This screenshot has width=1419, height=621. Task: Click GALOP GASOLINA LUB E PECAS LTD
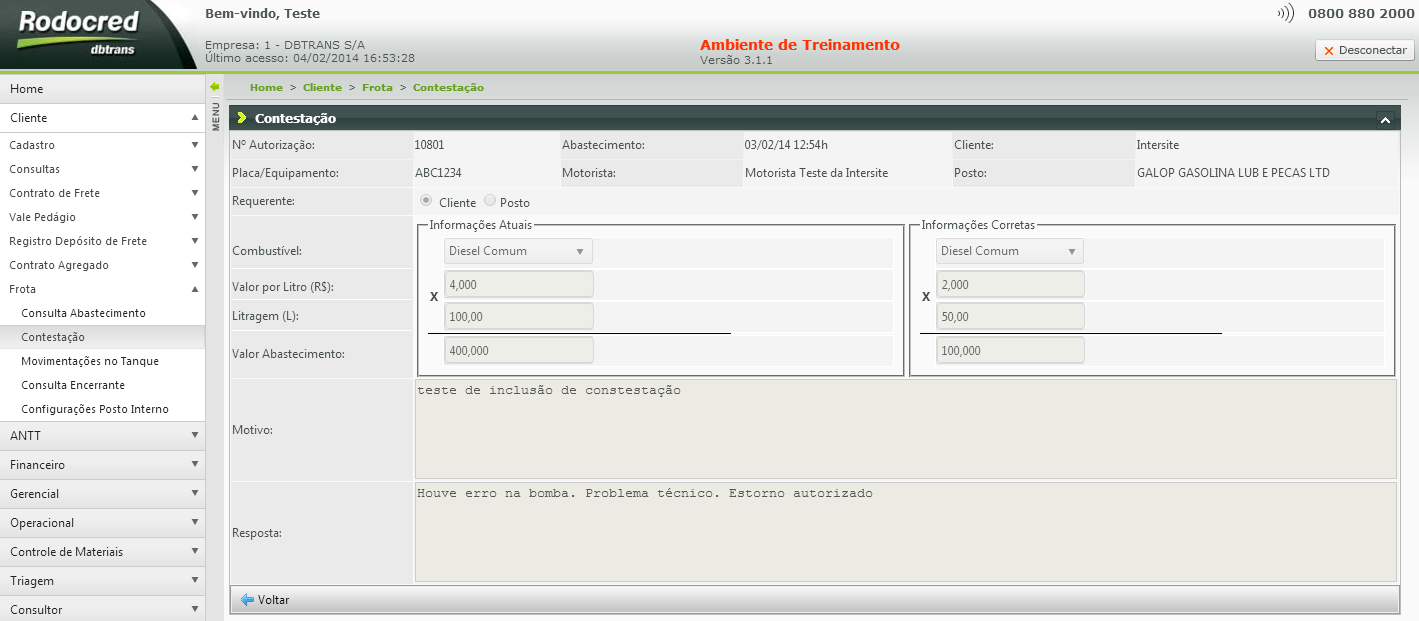click(1233, 173)
